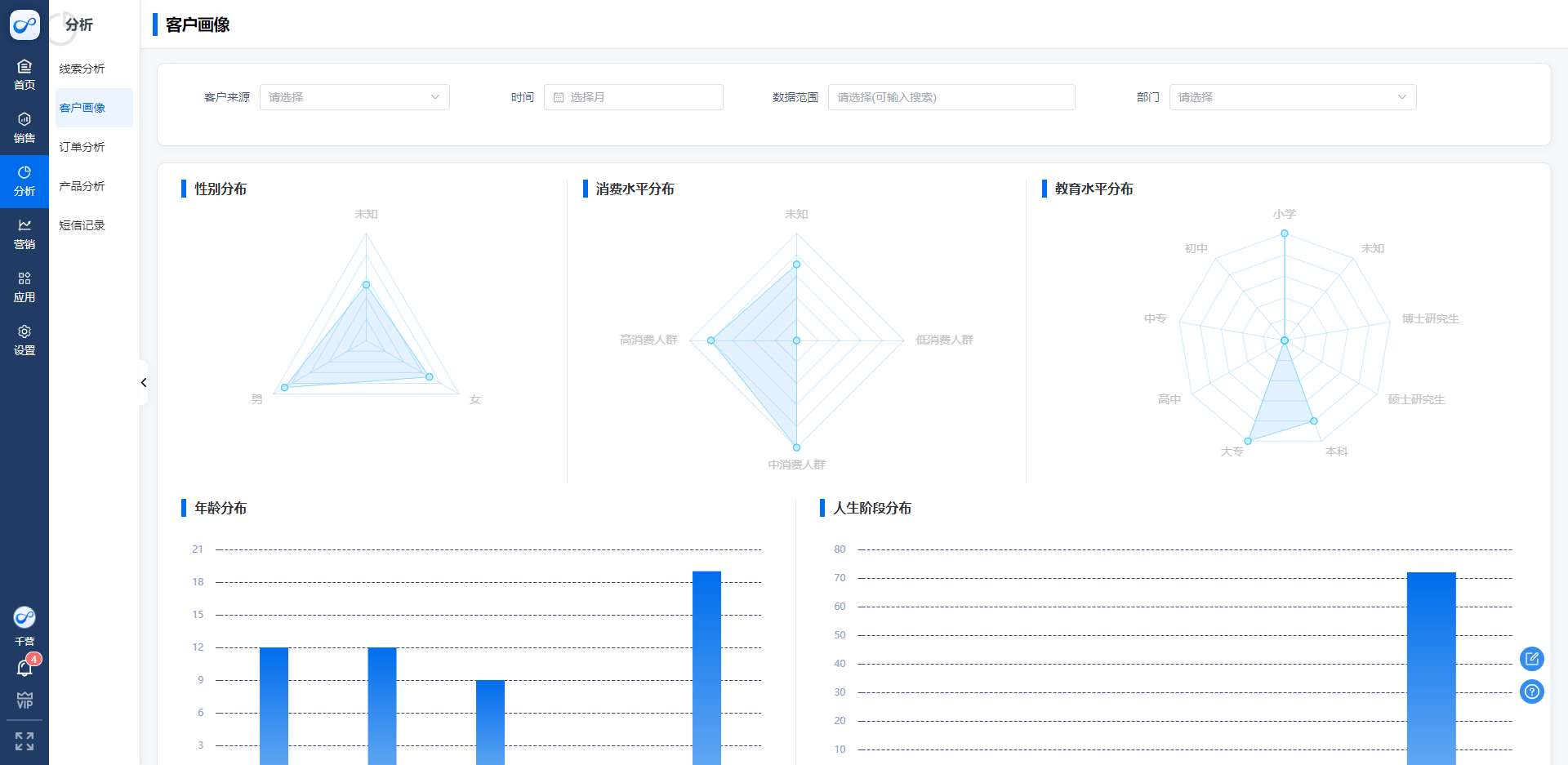Focus the 数据范围 search input field
The height and width of the screenshot is (765, 1568).
(951, 97)
